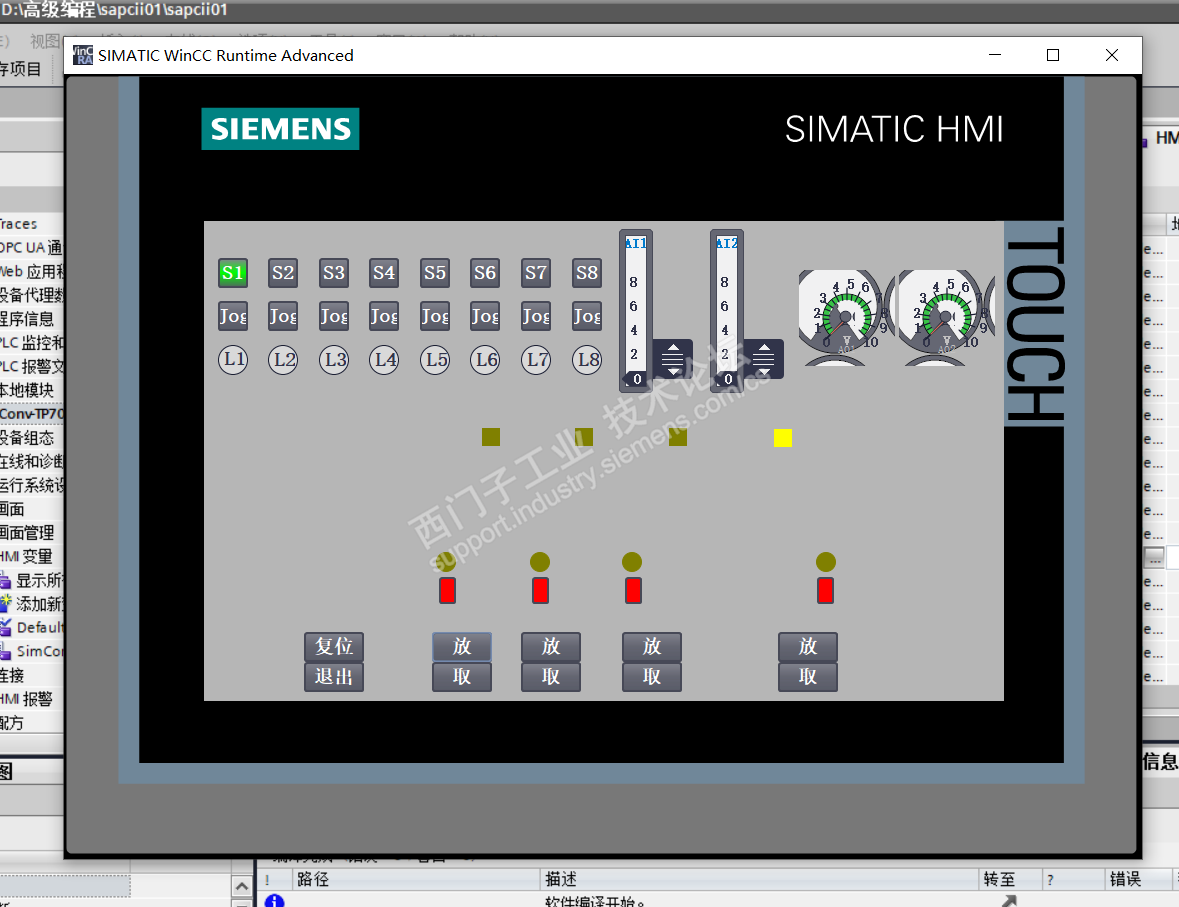Click the fourth 取 button
The width and height of the screenshot is (1179, 907).
tap(808, 677)
